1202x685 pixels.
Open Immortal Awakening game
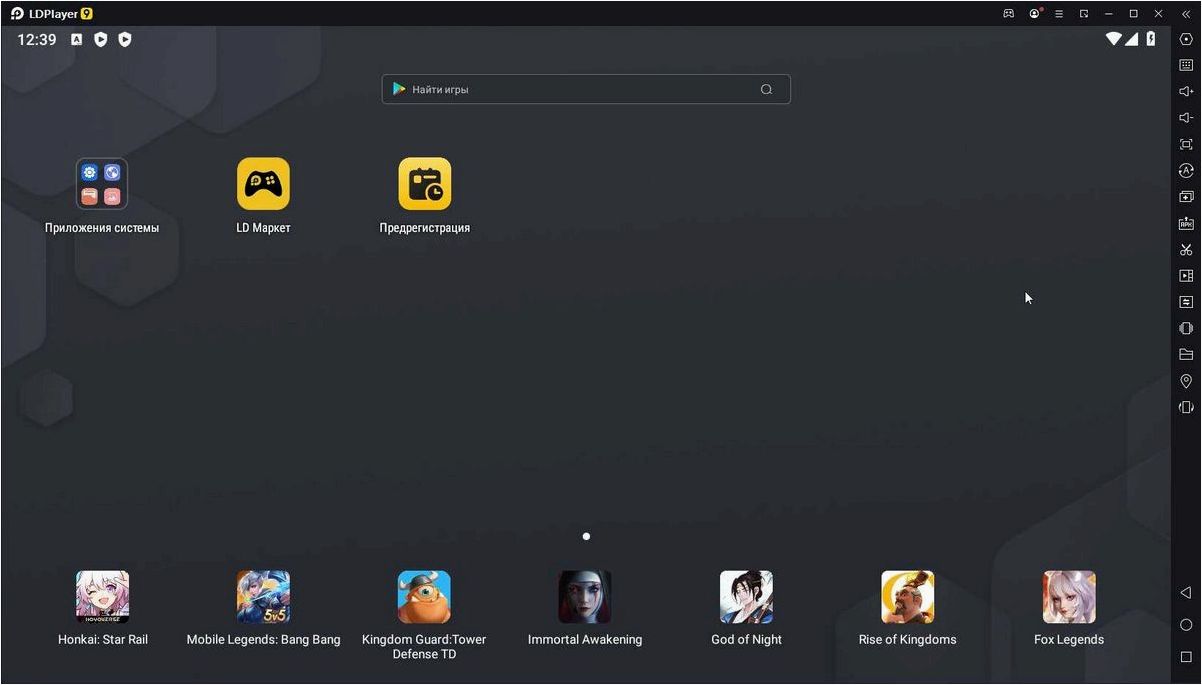pyautogui.click(x=585, y=597)
